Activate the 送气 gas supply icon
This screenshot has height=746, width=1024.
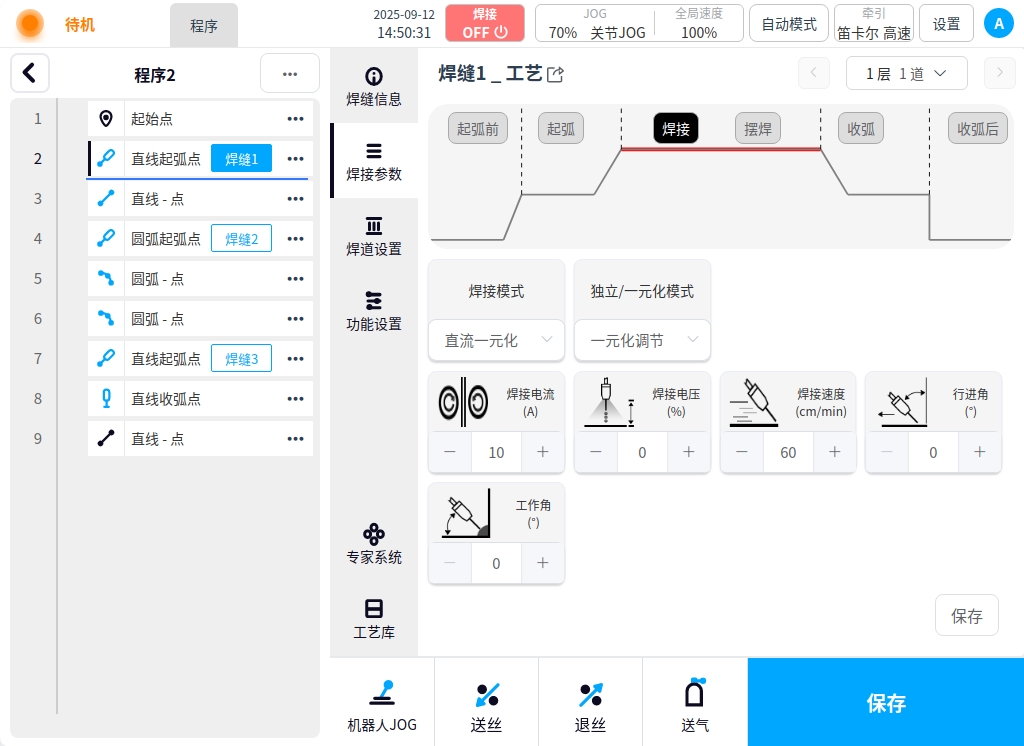pyautogui.click(x=694, y=703)
